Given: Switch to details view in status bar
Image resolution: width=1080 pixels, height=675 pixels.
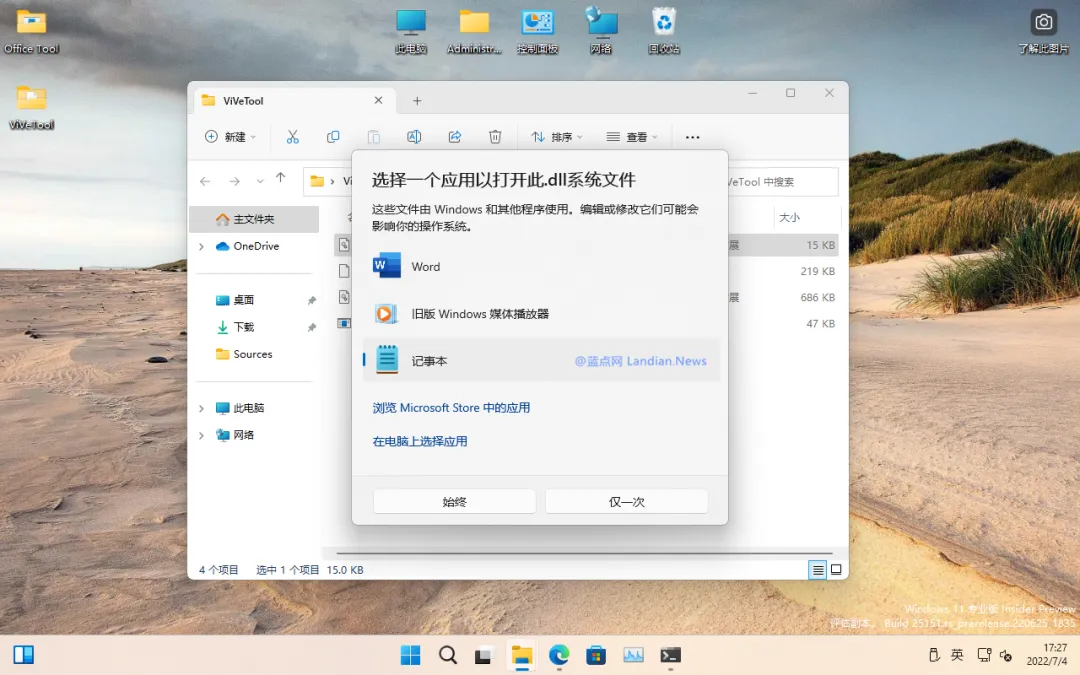Looking at the screenshot, I should (x=817, y=569).
